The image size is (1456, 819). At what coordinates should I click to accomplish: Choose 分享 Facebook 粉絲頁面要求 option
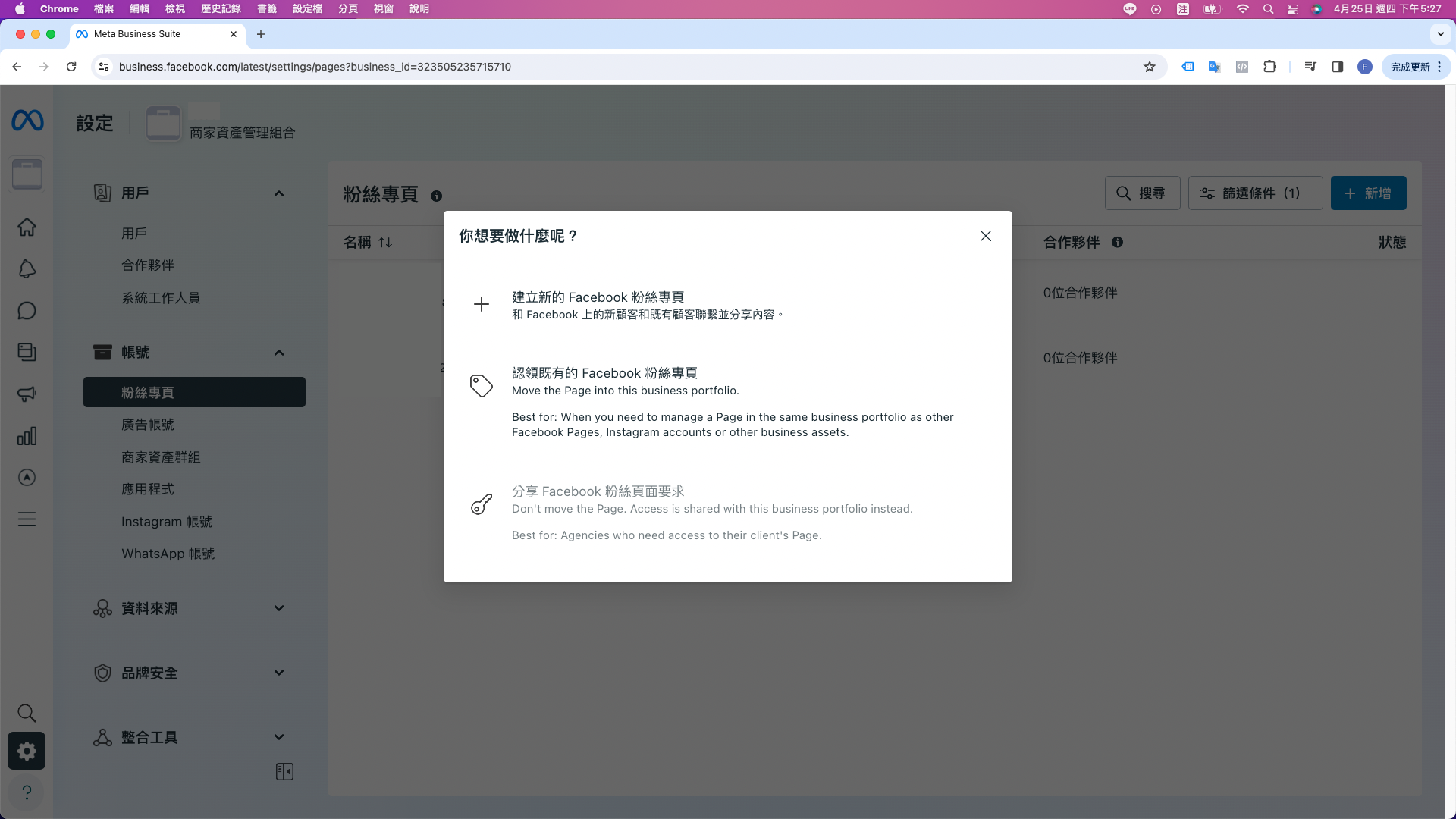point(728,513)
